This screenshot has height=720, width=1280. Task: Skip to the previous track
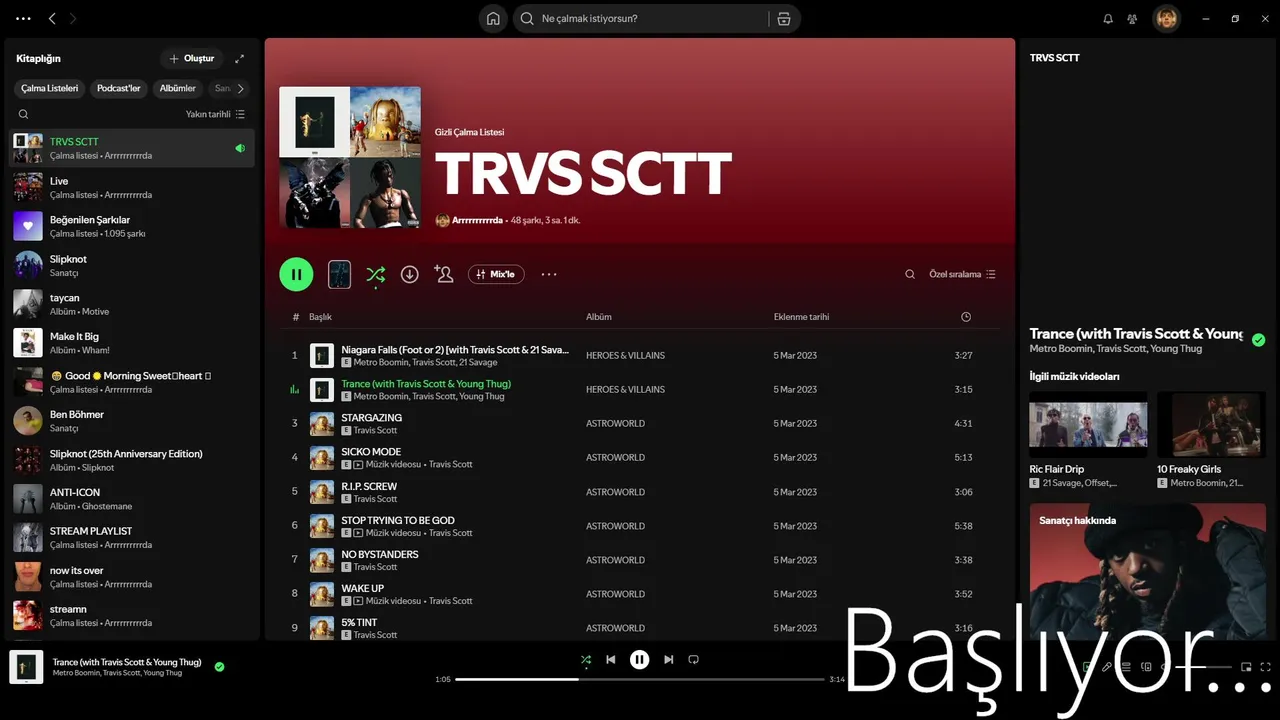(611, 660)
